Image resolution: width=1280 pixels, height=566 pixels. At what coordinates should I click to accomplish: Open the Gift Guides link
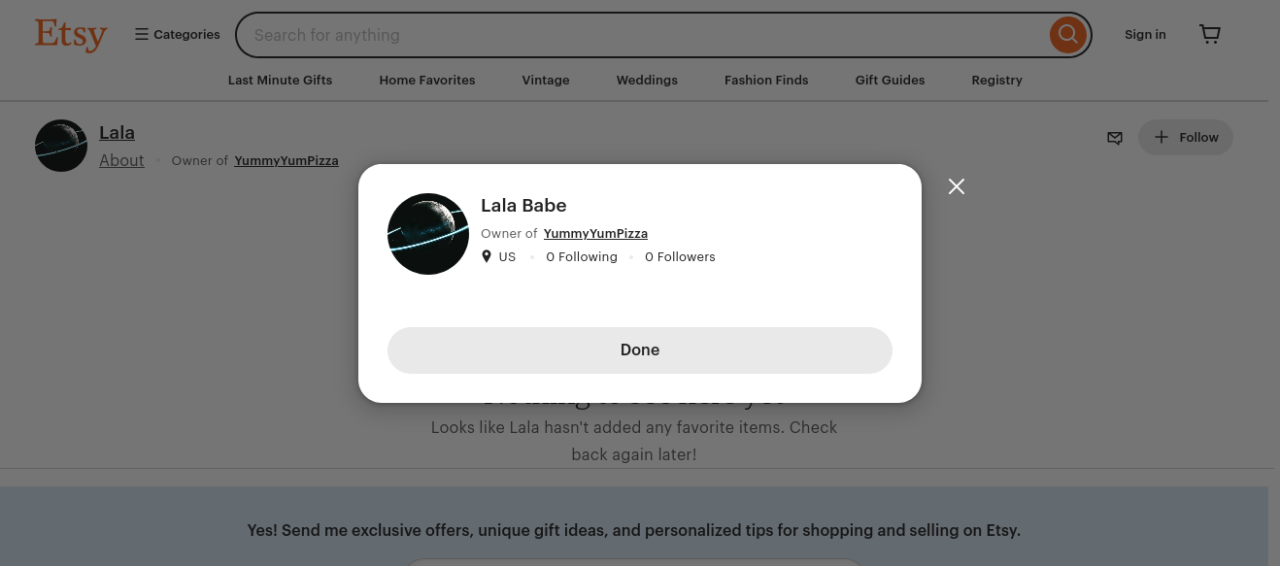890,80
